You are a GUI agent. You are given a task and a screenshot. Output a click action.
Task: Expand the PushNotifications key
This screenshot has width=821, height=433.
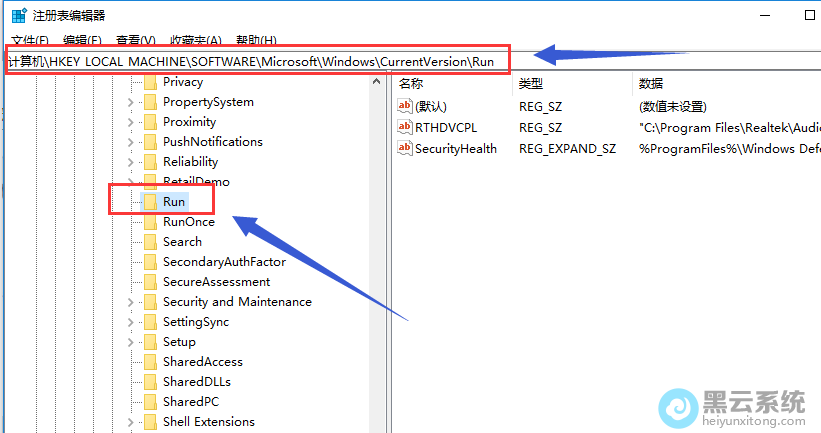tap(130, 142)
